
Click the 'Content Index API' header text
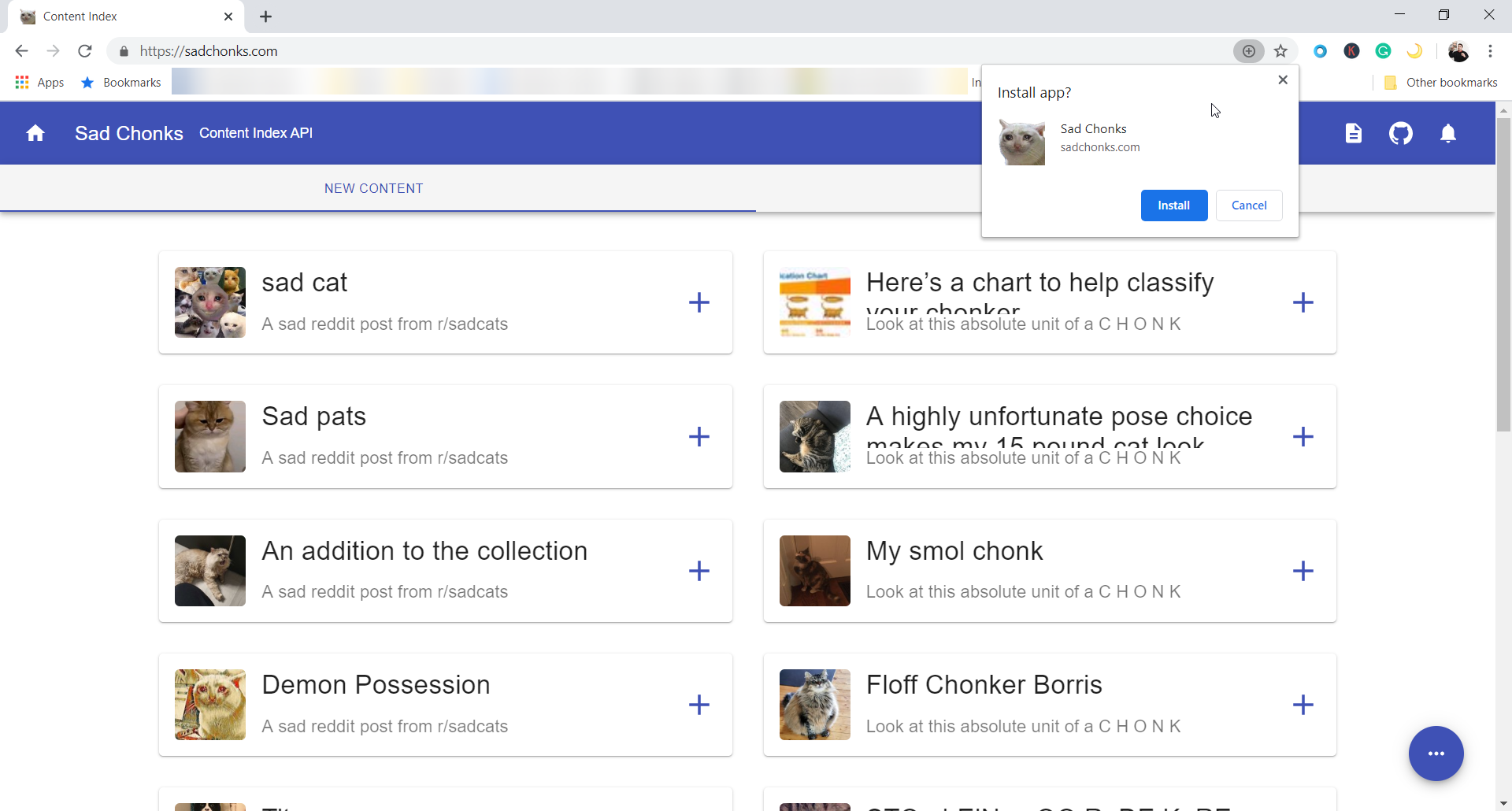256,133
